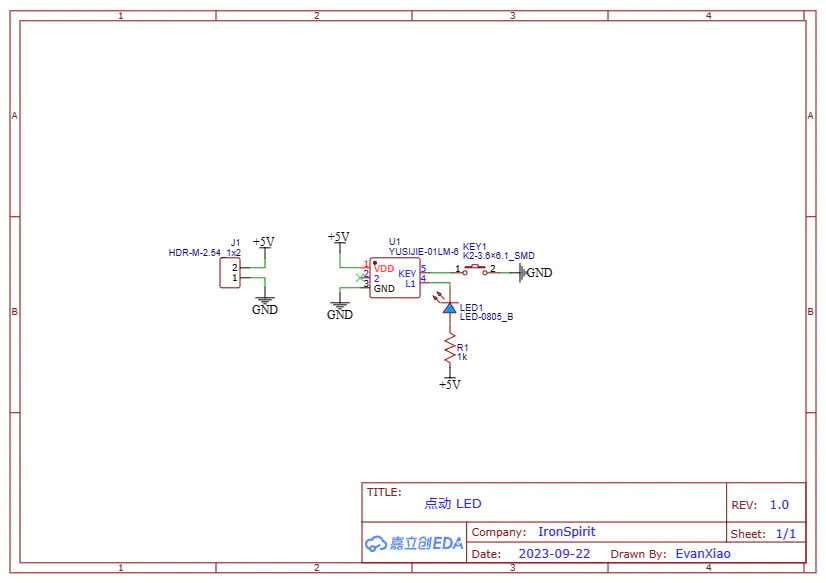The image size is (826, 583).
Task: Select the LED1 diode symbol
Action: 449,309
